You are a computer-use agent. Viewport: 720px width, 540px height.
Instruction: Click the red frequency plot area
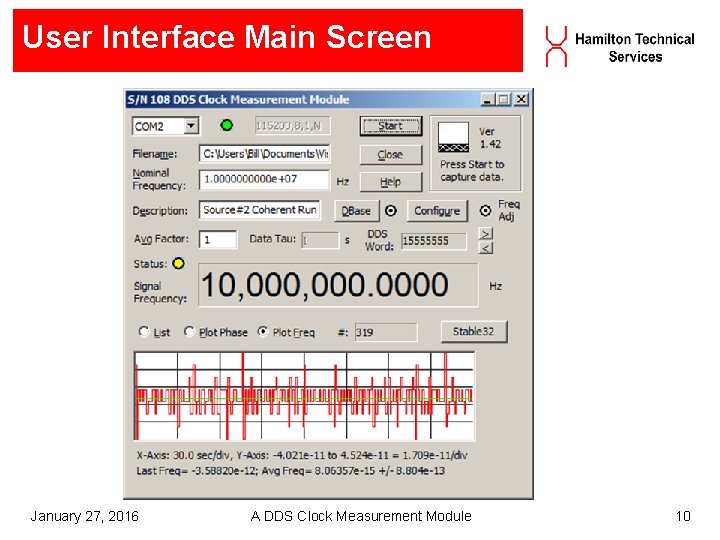(x=304, y=396)
